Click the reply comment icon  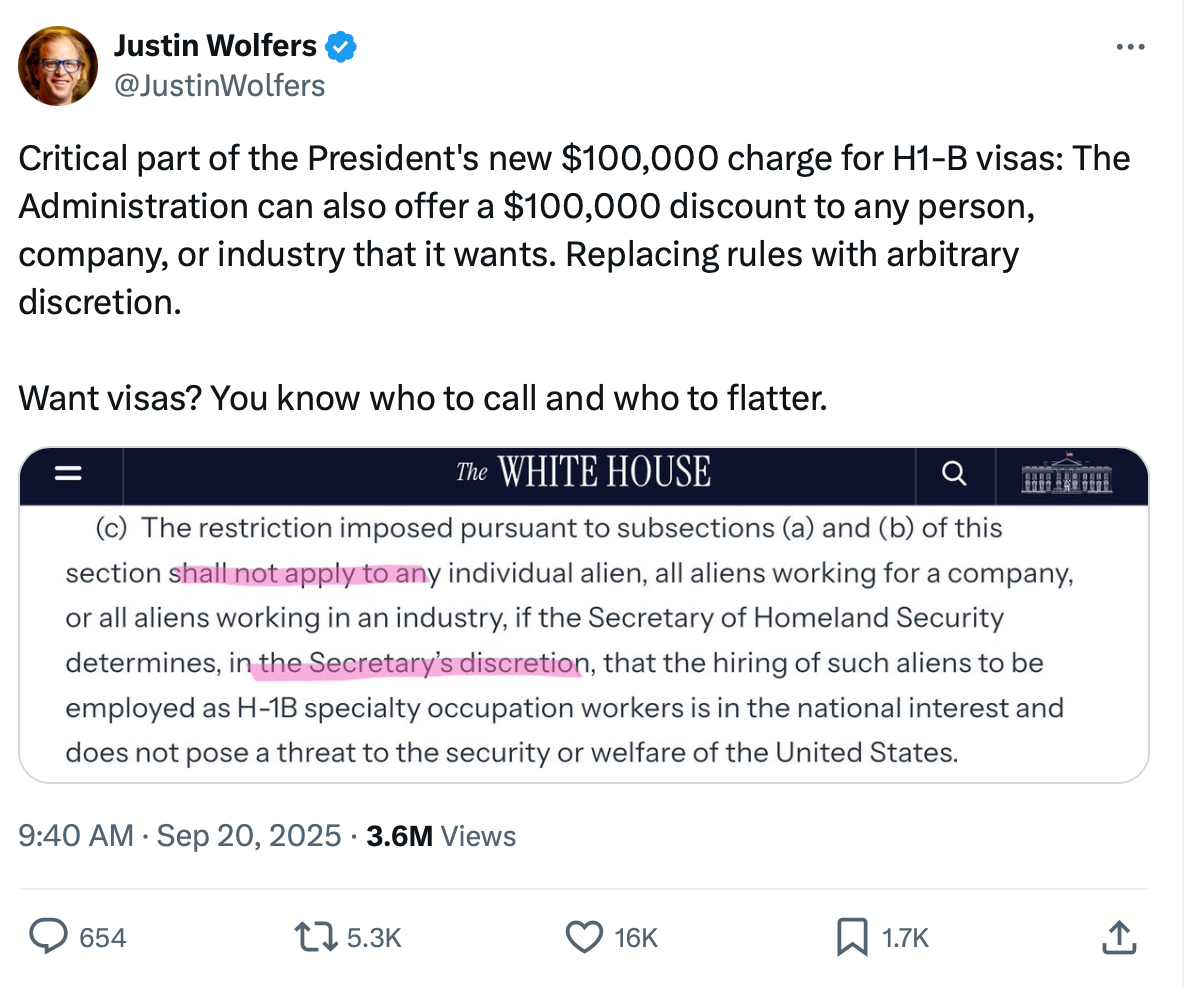point(47,936)
